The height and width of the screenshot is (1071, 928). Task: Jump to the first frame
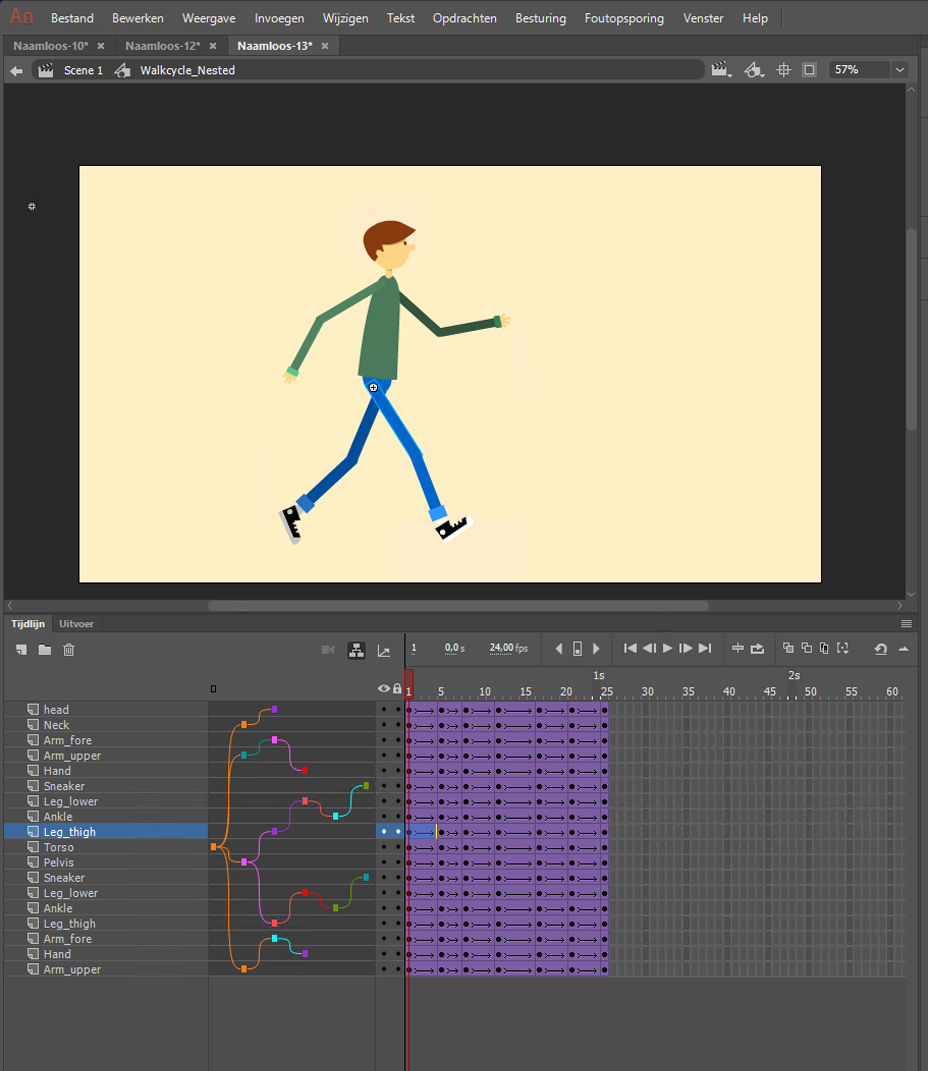click(x=630, y=649)
